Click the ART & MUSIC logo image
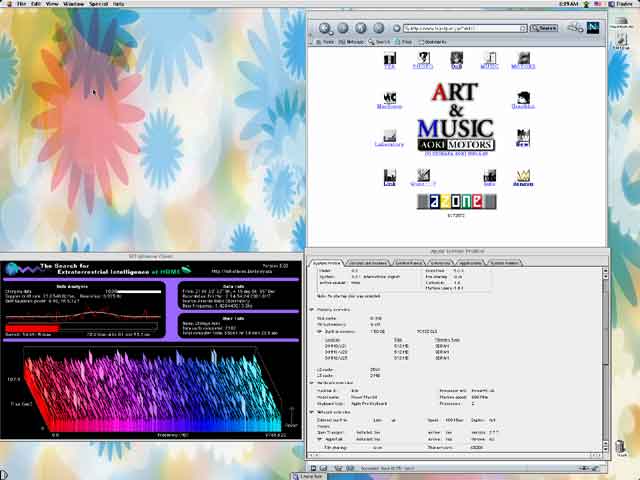Screen dimensions: 640x480 point(456,116)
